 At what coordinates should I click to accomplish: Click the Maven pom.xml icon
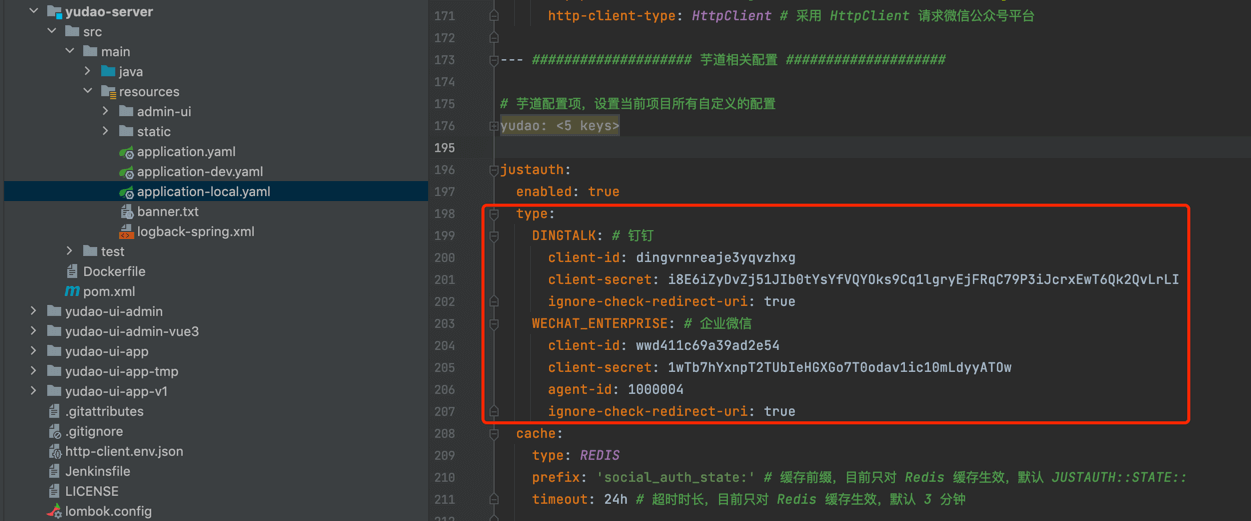click(72, 291)
